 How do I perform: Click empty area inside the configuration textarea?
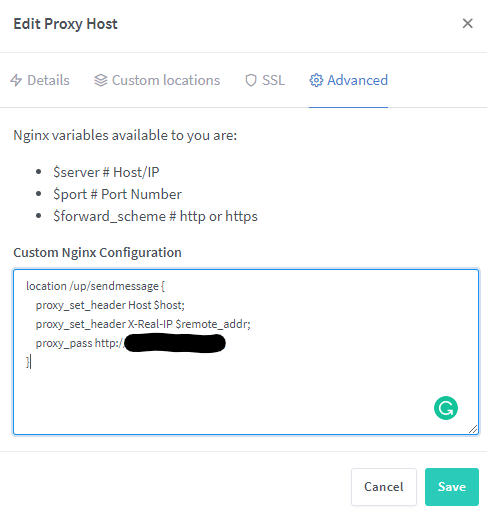pyautogui.click(x=233, y=400)
